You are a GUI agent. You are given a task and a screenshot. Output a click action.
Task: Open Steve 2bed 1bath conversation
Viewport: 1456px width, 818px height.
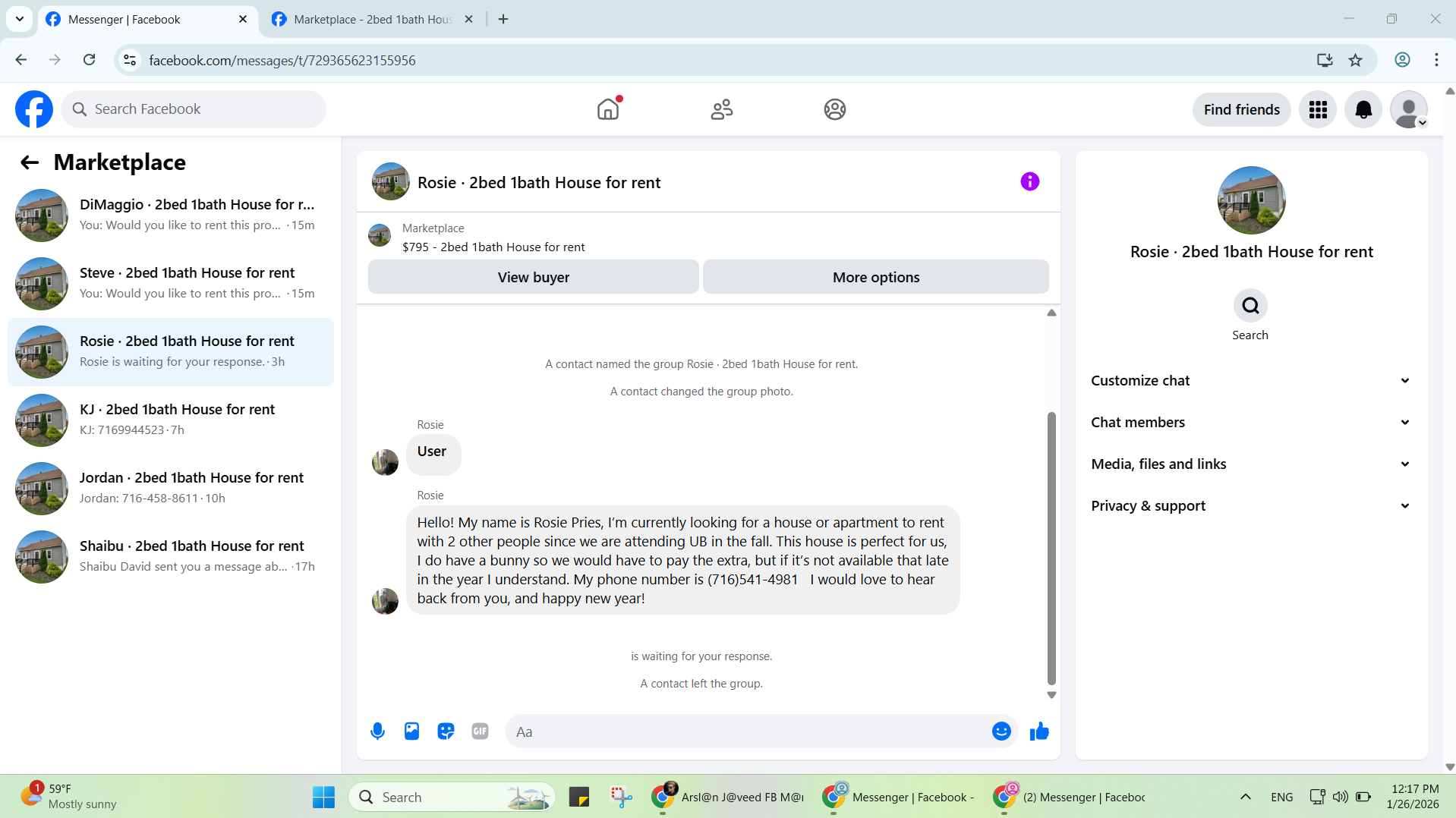171,284
